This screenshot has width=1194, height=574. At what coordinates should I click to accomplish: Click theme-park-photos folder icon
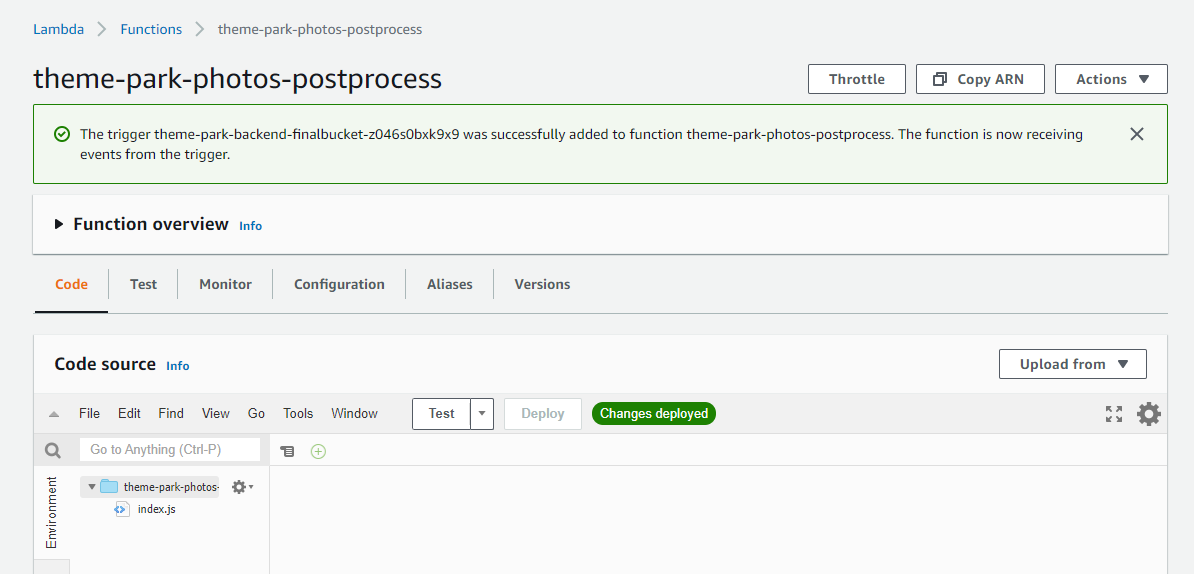[110, 486]
